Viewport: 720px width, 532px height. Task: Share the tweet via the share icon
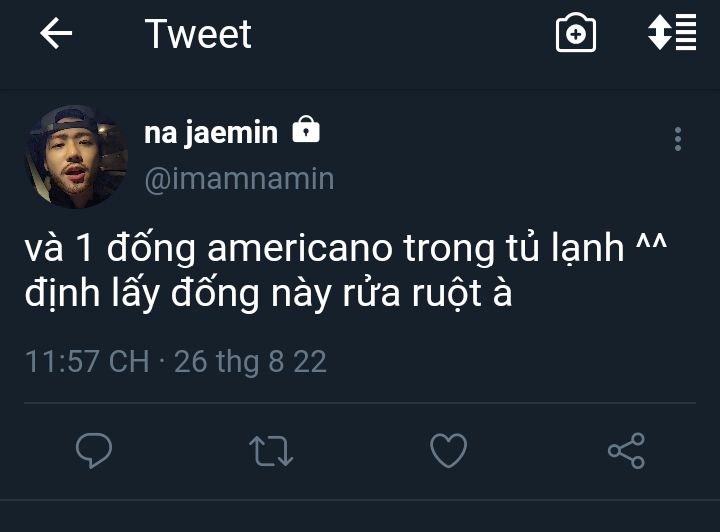coord(626,451)
